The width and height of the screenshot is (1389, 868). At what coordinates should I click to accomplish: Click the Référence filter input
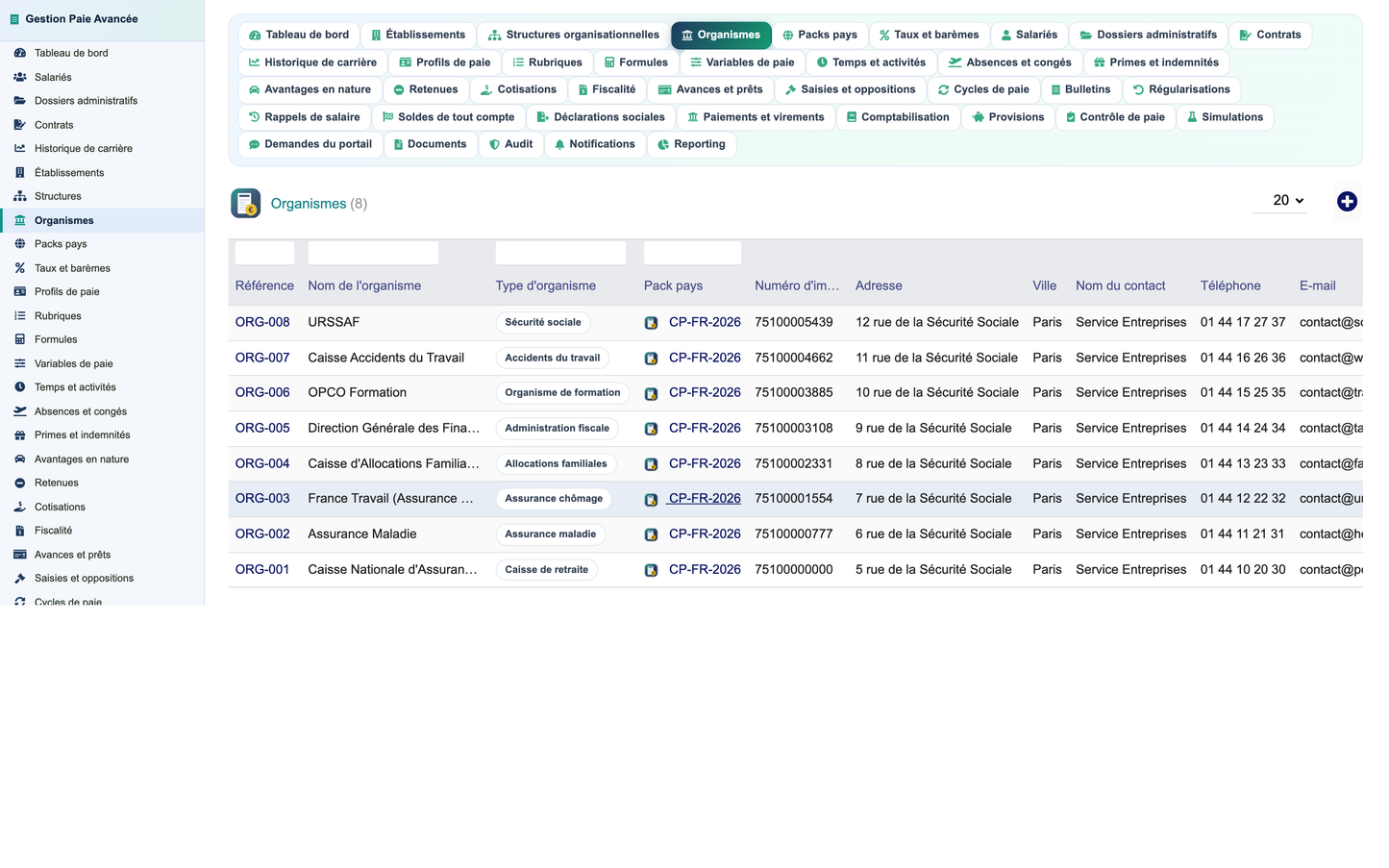(x=264, y=253)
